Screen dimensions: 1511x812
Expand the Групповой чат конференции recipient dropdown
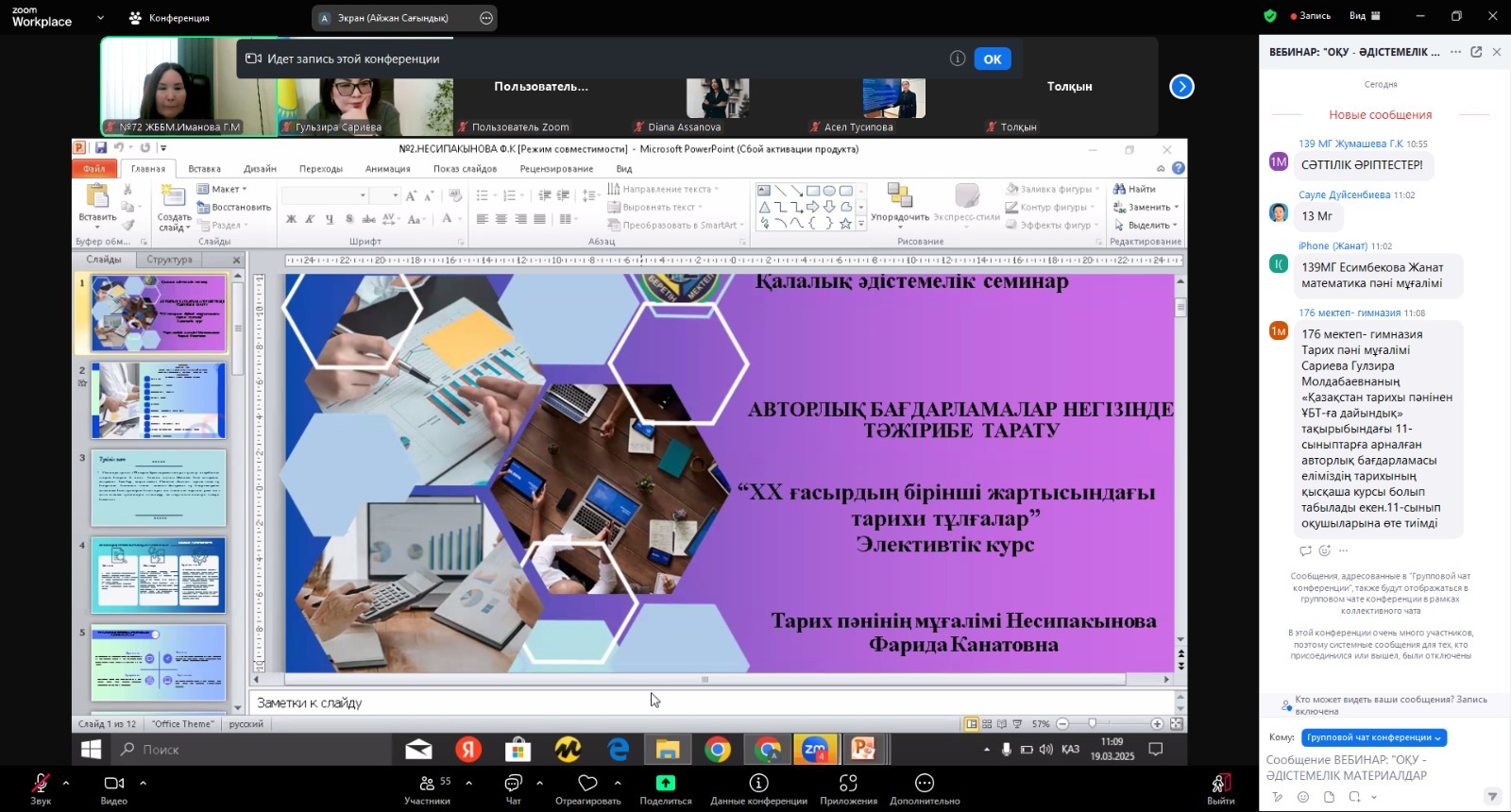pyautogui.click(x=1374, y=737)
